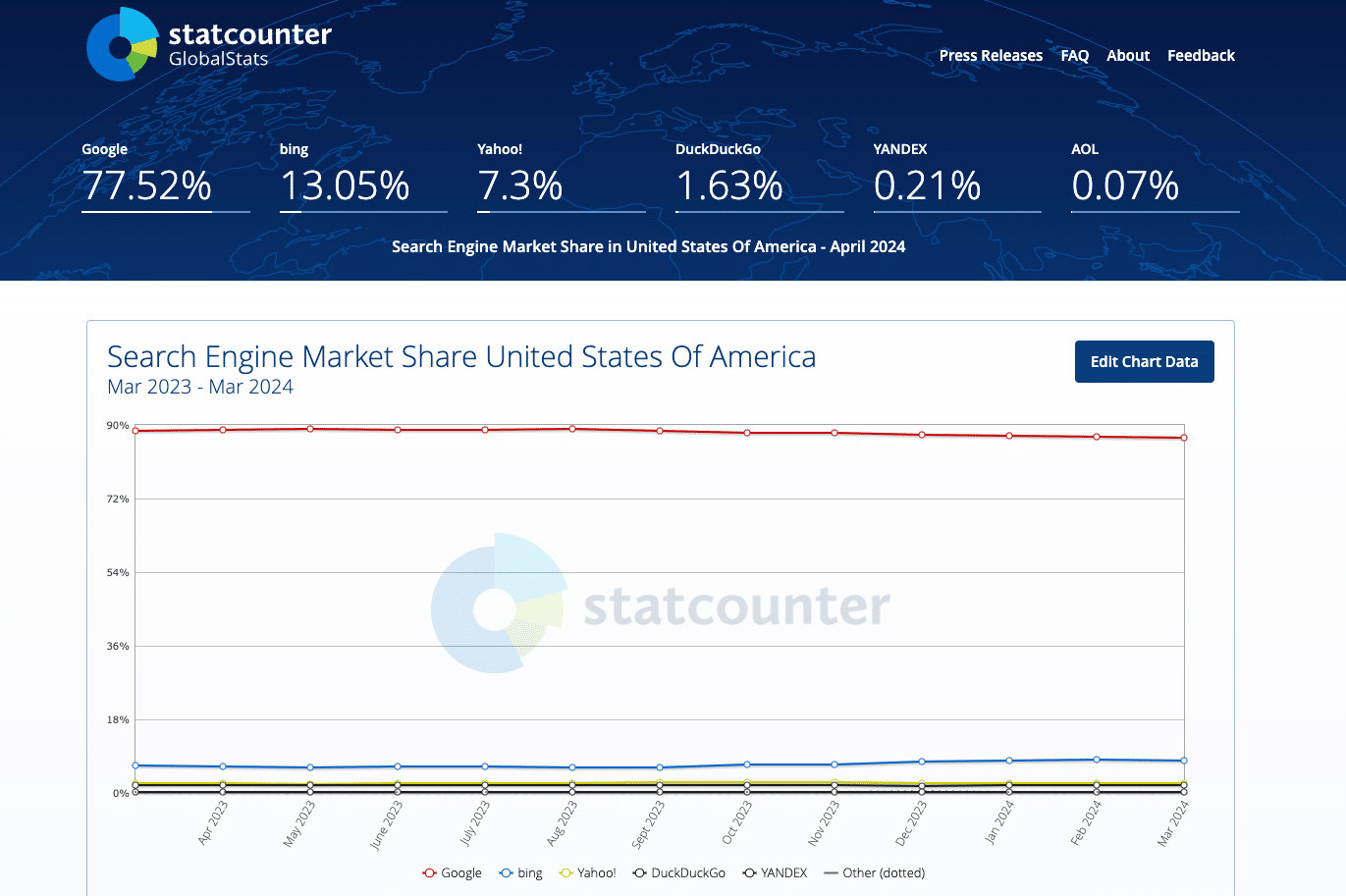Select the Google data point for Mar 2024
This screenshot has width=1346, height=896.
click(x=1183, y=439)
